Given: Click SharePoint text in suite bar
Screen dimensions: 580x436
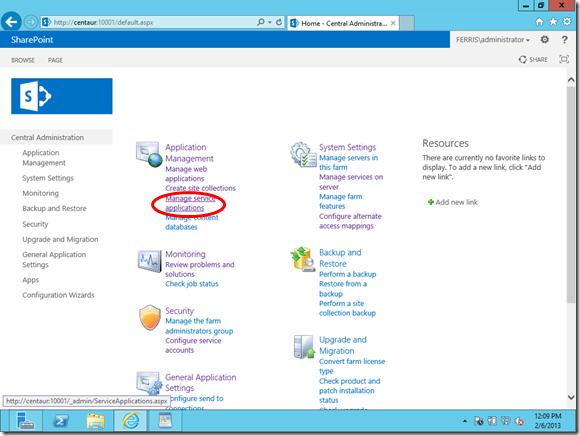Looking at the screenshot, I should pos(32,40).
